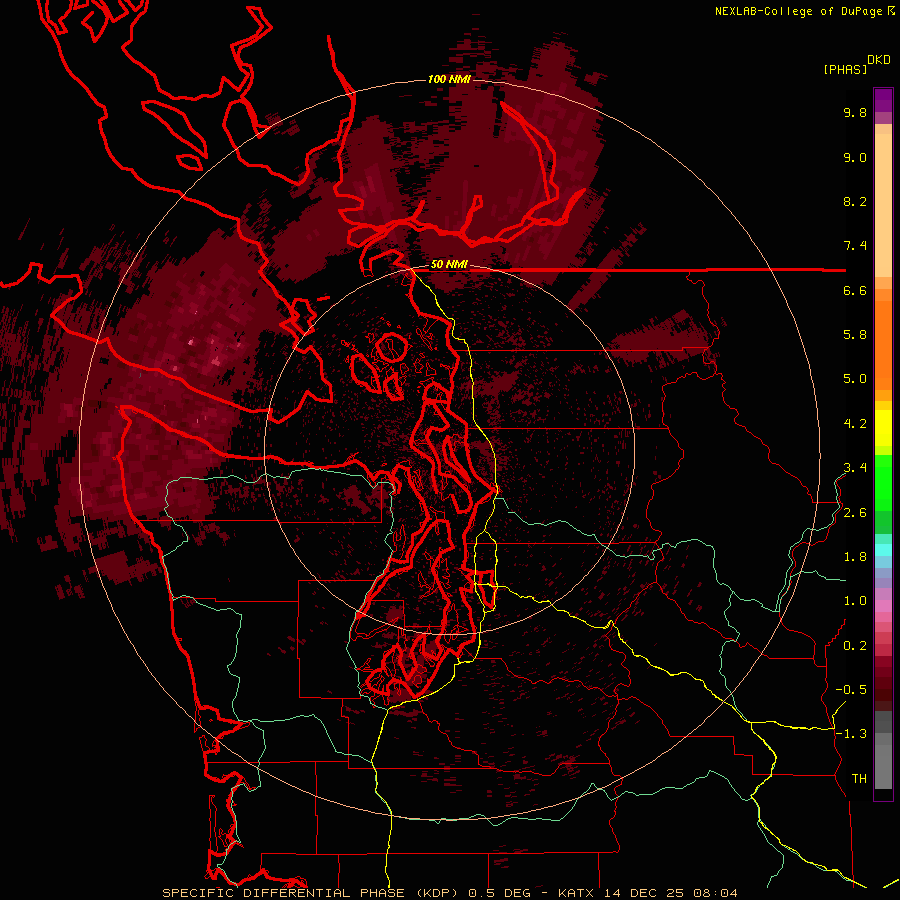Click the 50 NMI range ring label

click(x=449, y=264)
